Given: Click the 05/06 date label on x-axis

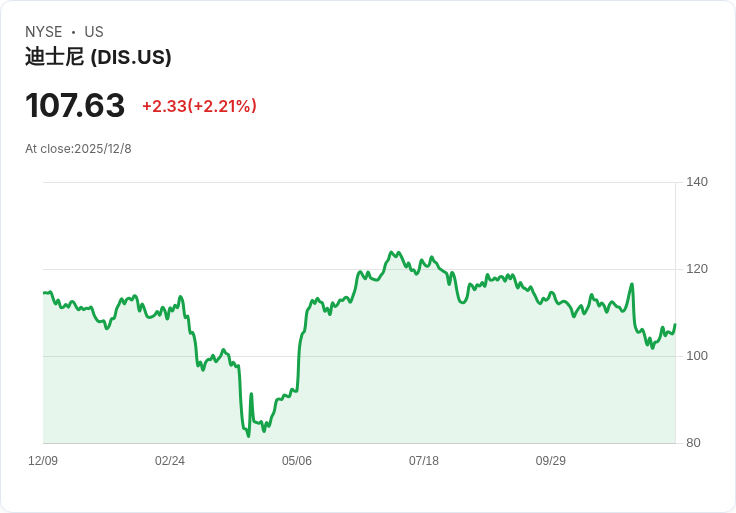Looking at the screenshot, I should (297, 461).
